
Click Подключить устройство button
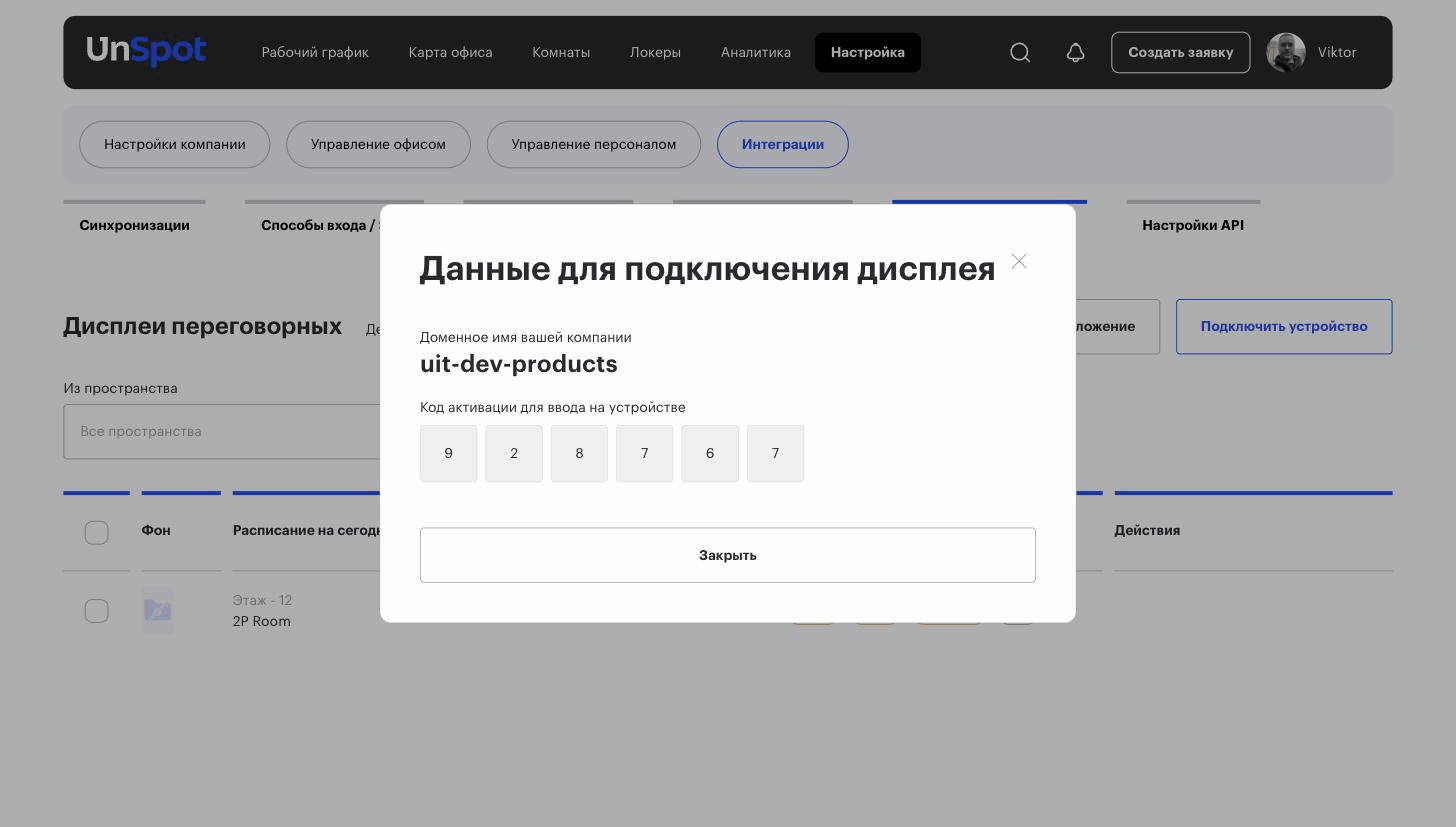pyautogui.click(x=1284, y=326)
